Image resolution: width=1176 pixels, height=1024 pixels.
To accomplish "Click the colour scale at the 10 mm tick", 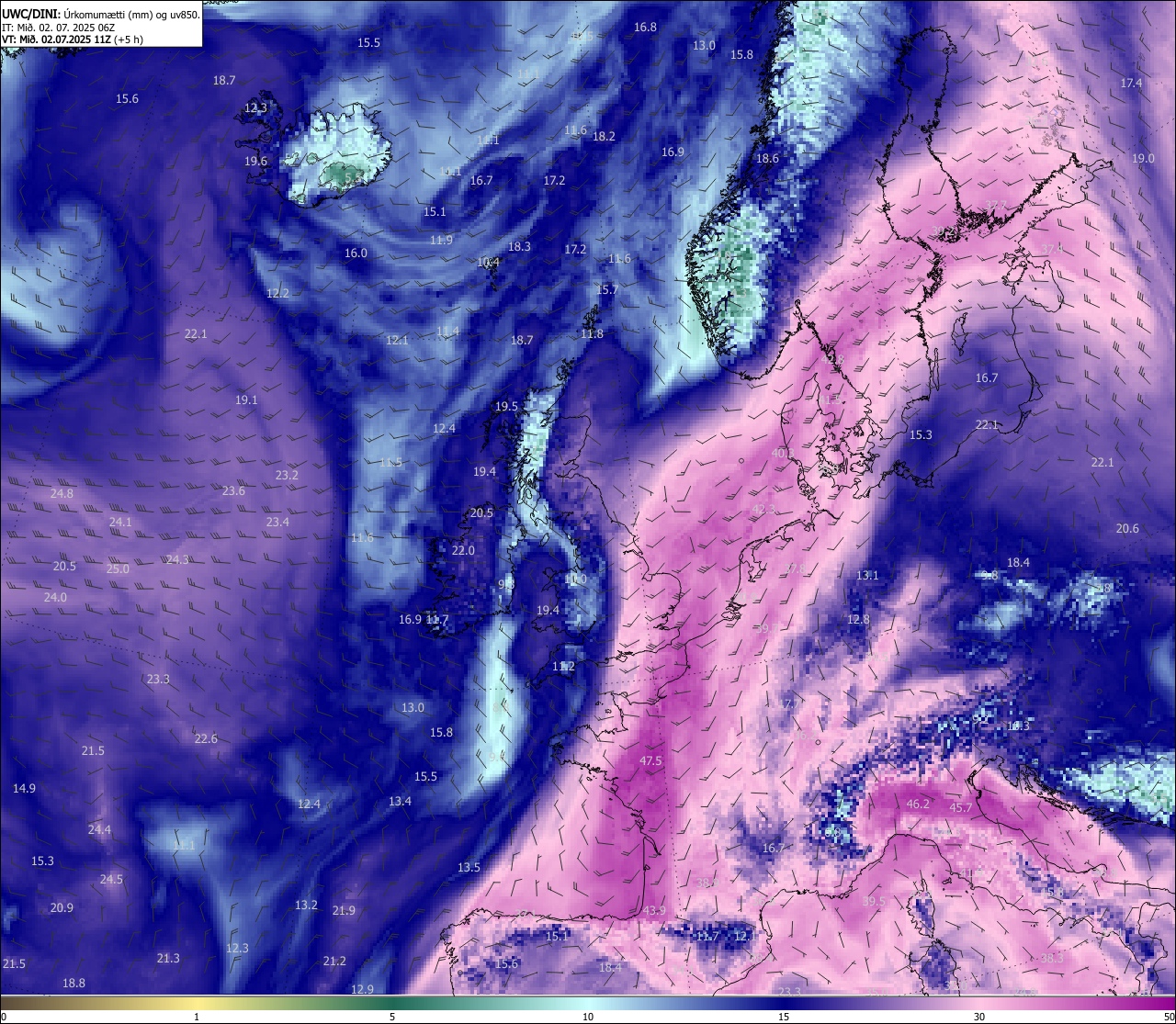I will coord(588,1002).
